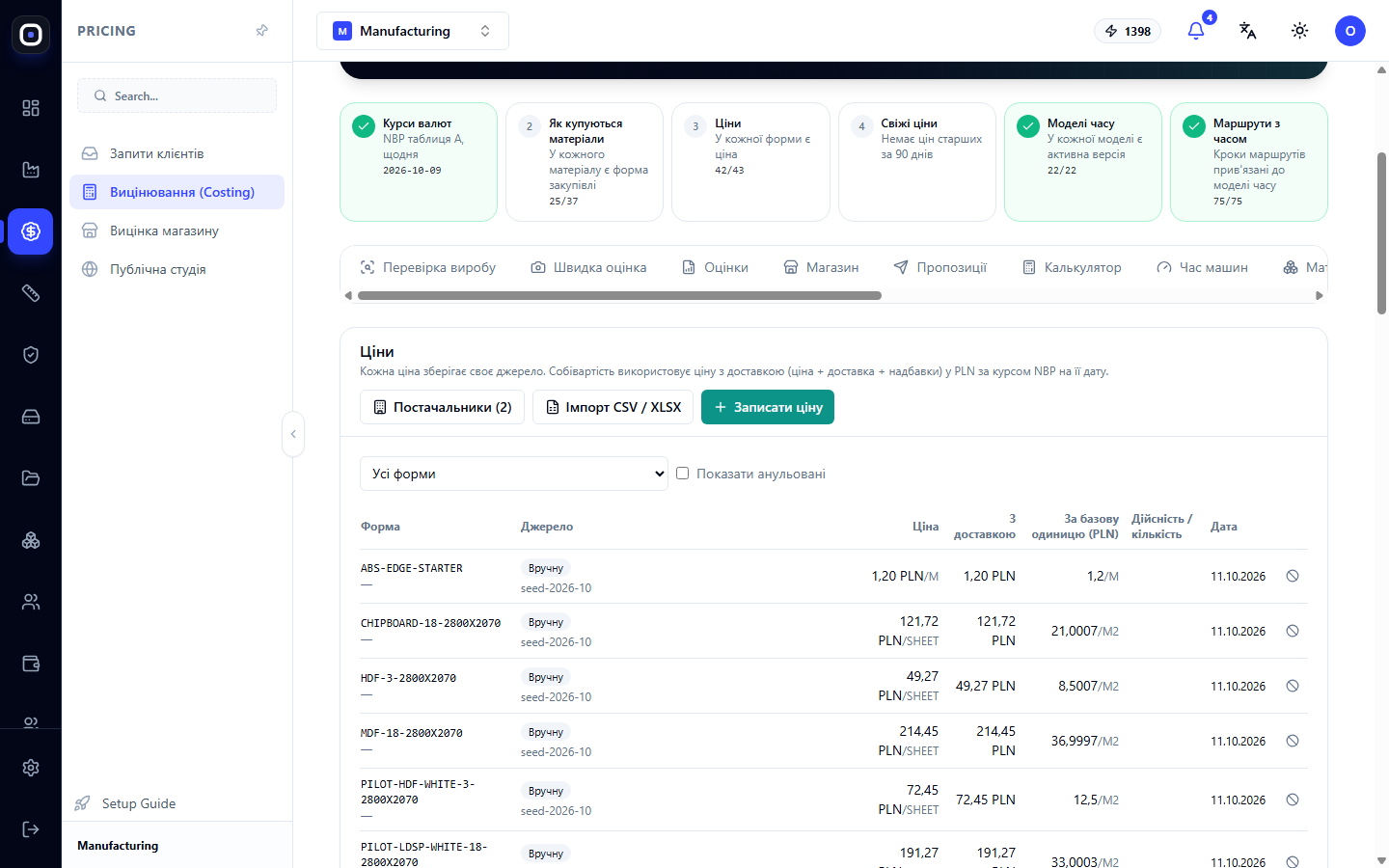Open the settings gear sidebar icon
Screen dimensions: 1389x868
point(31,768)
